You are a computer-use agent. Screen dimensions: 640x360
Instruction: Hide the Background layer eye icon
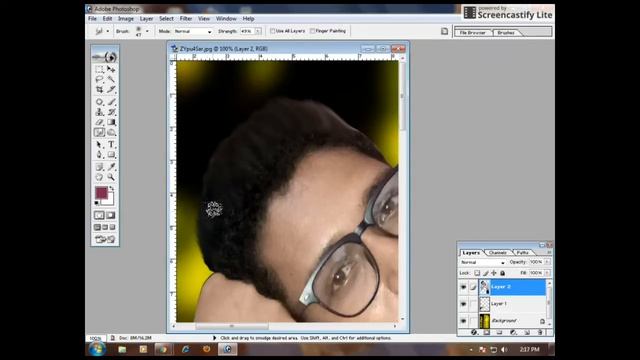click(463, 321)
